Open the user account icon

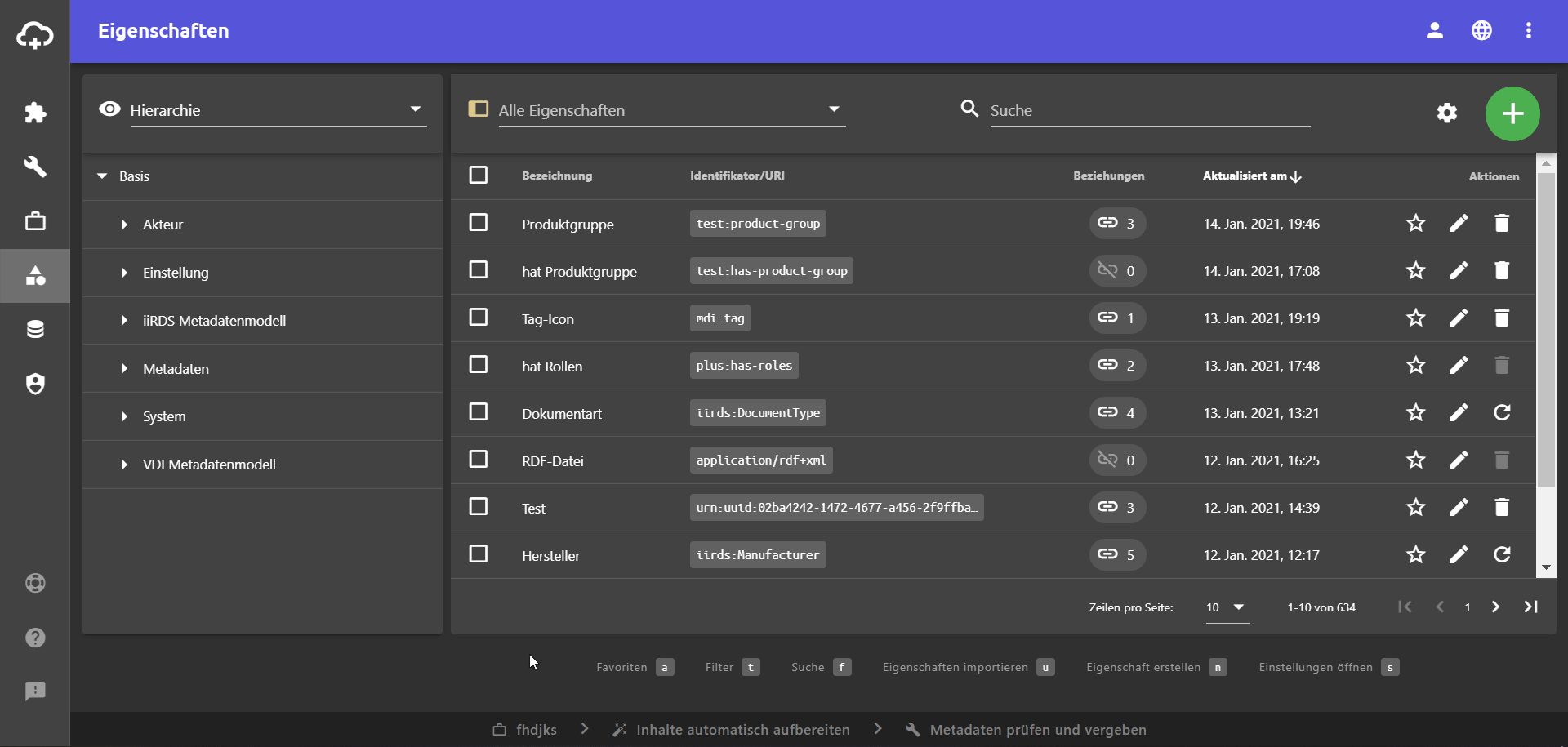[1435, 31]
